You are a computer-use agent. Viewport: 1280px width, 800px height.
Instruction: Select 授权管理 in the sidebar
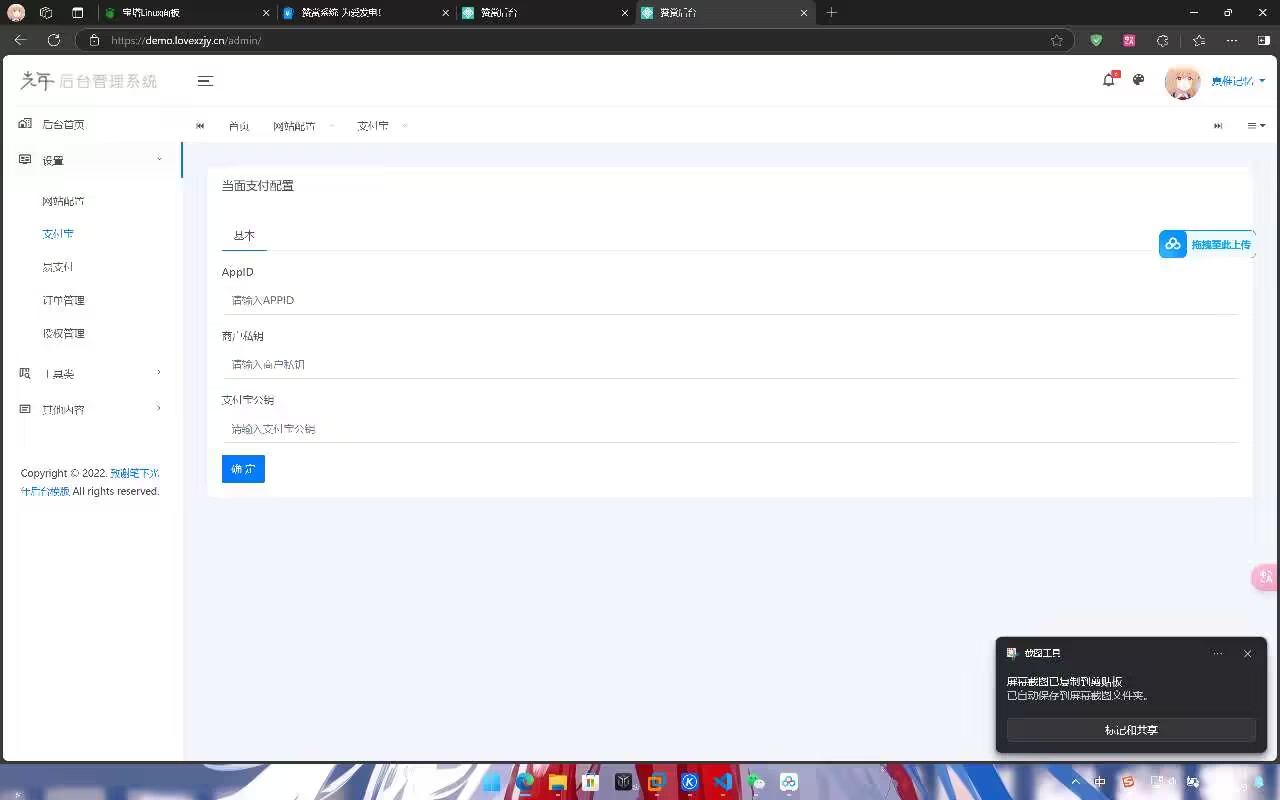coord(63,333)
